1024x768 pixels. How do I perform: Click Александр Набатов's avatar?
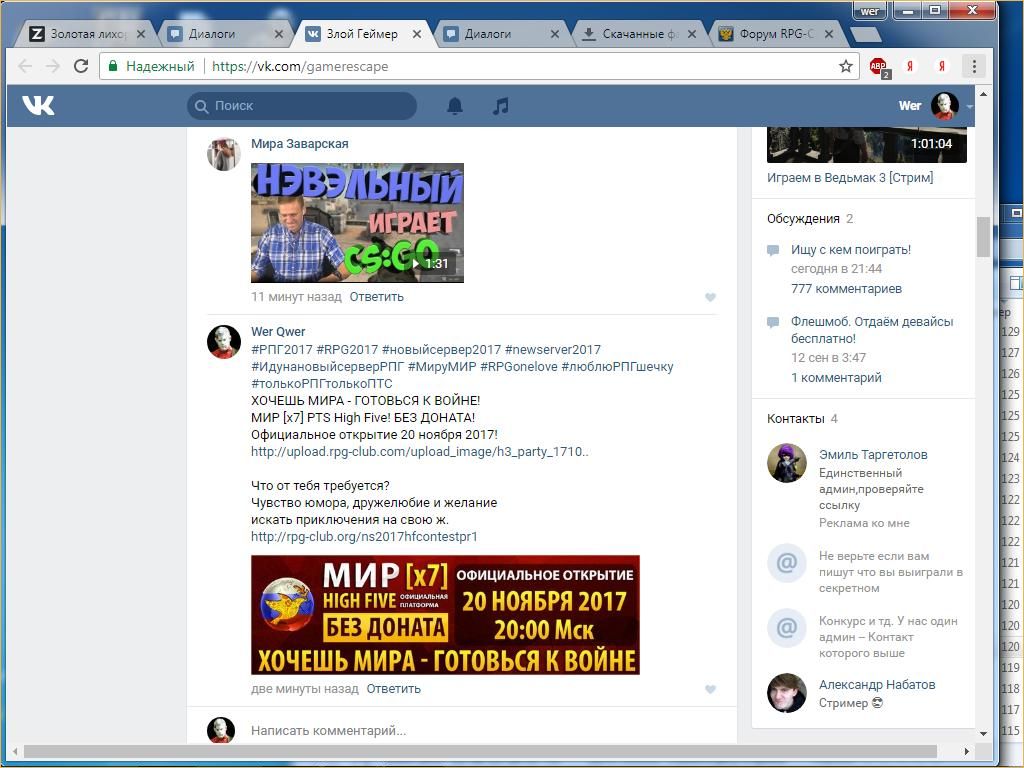pyautogui.click(x=786, y=693)
